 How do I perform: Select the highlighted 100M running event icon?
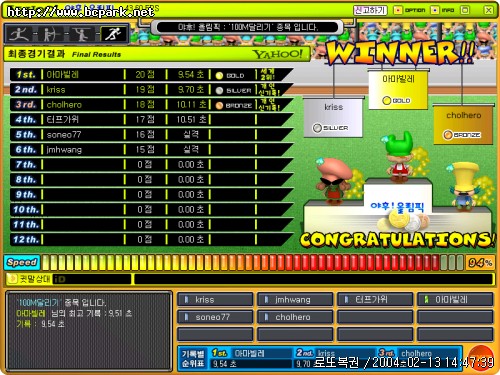[113, 34]
